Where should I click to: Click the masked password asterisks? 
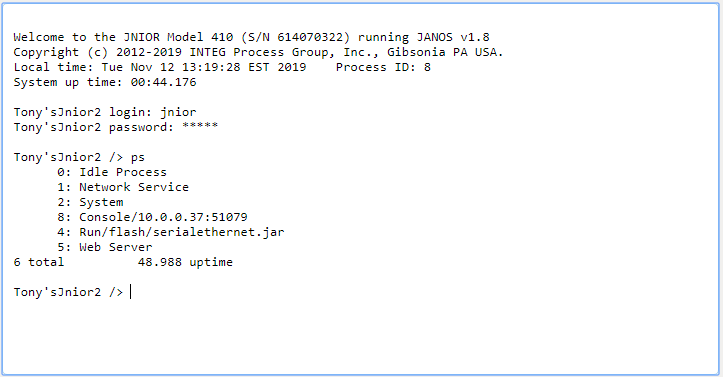200,126
